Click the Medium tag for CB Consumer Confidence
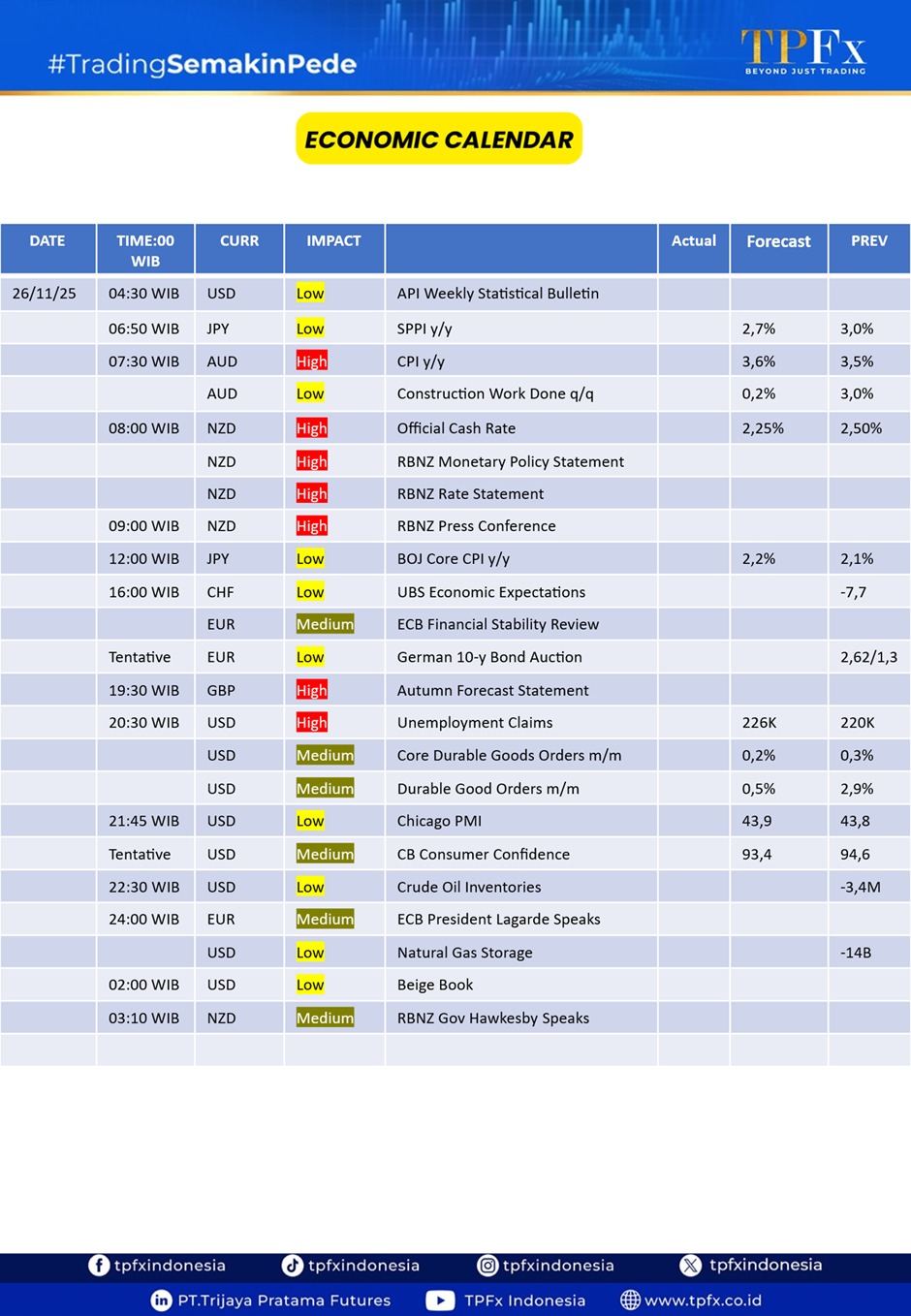Image resolution: width=911 pixels, height=1316 pixels. click(325, 854)
